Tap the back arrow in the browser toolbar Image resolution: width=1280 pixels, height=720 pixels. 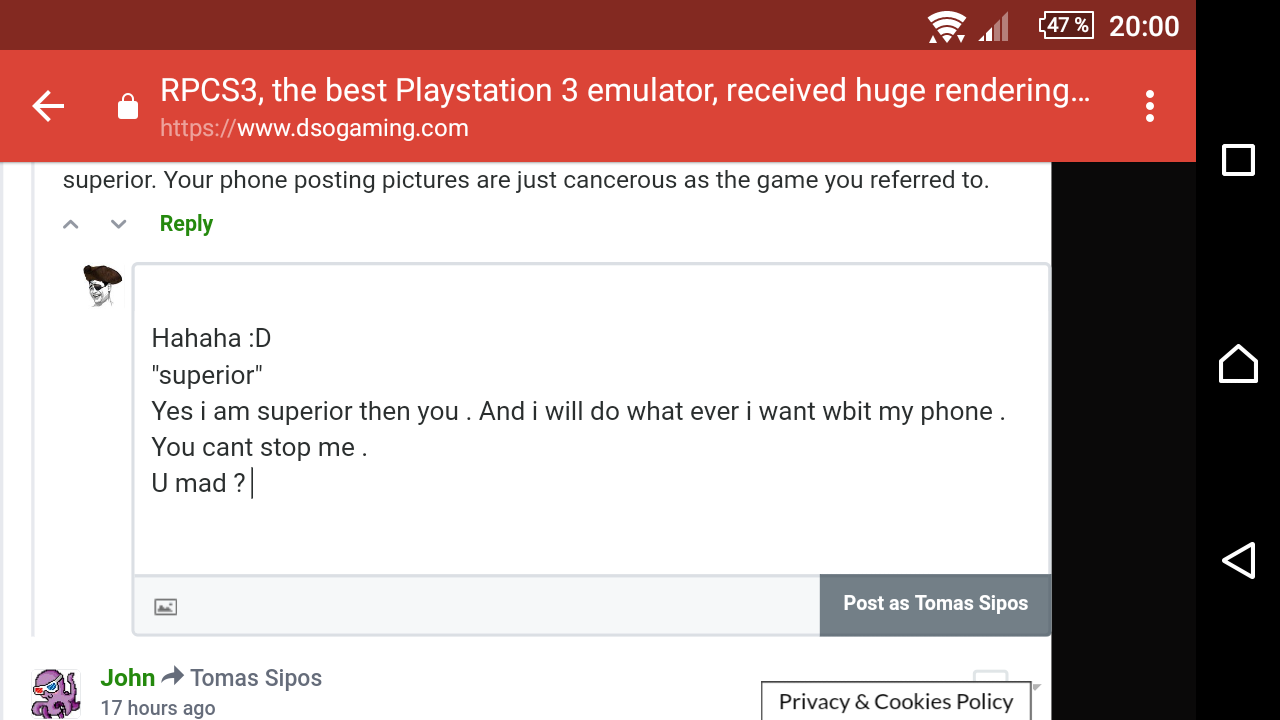(48, 106)
